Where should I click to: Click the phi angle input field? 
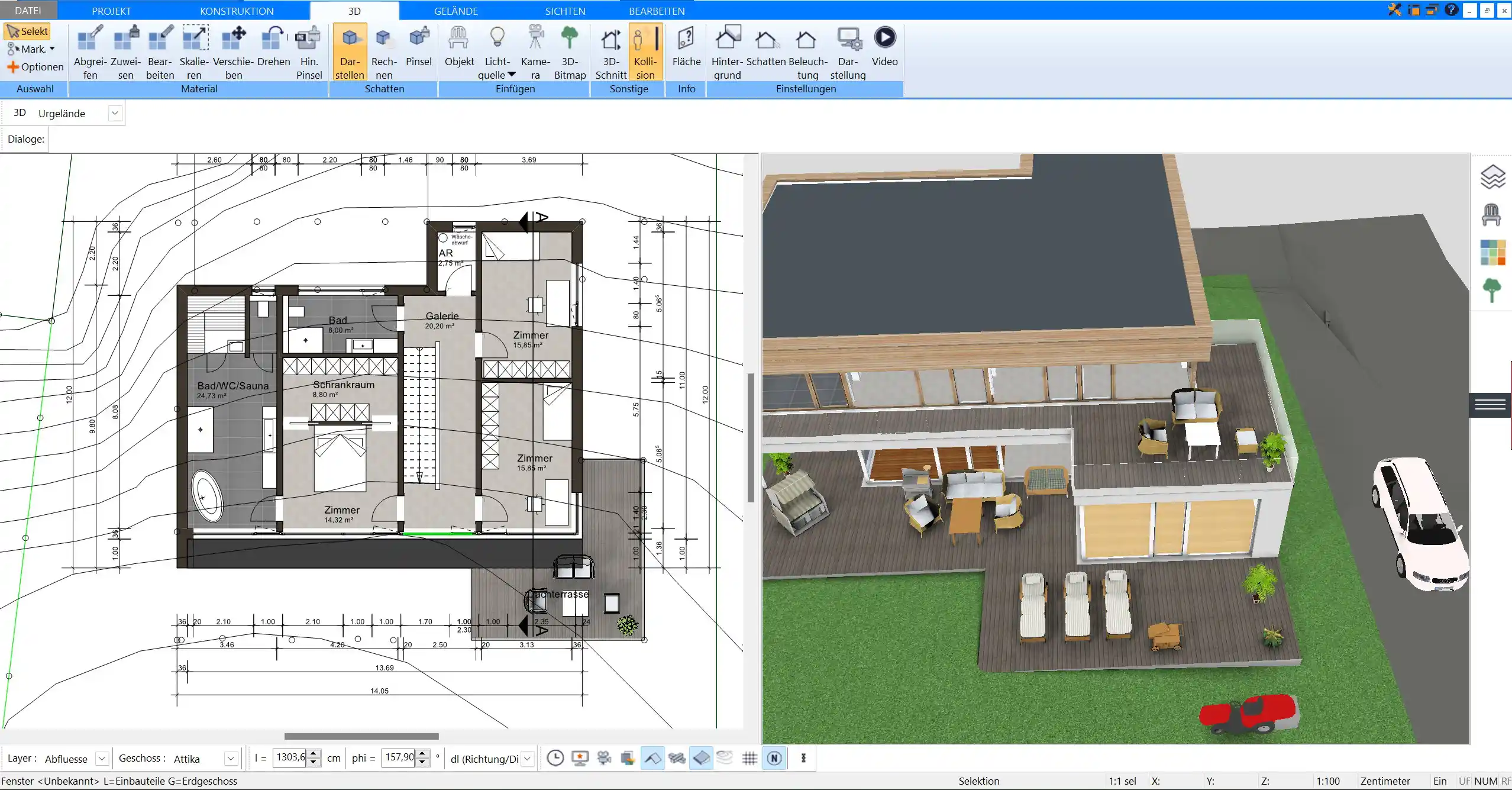(399, 757)
